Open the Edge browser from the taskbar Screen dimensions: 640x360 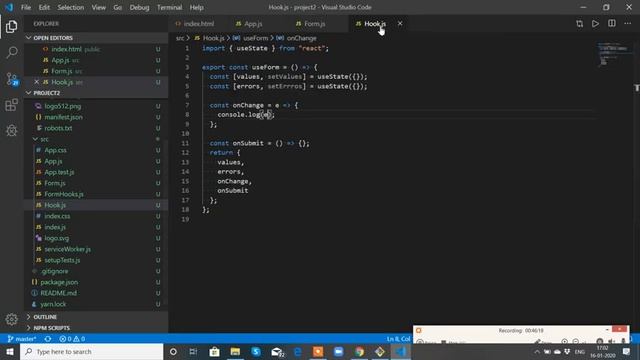tap(298, 351)
